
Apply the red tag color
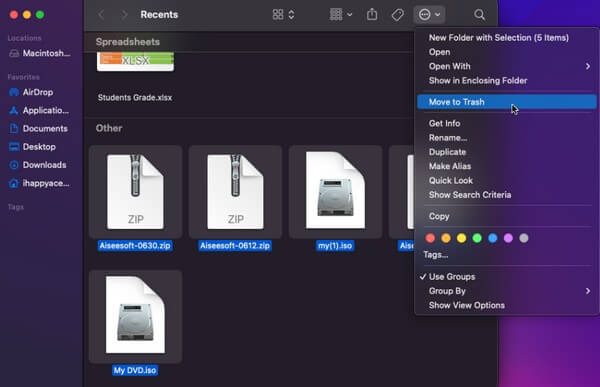point(430,238)
